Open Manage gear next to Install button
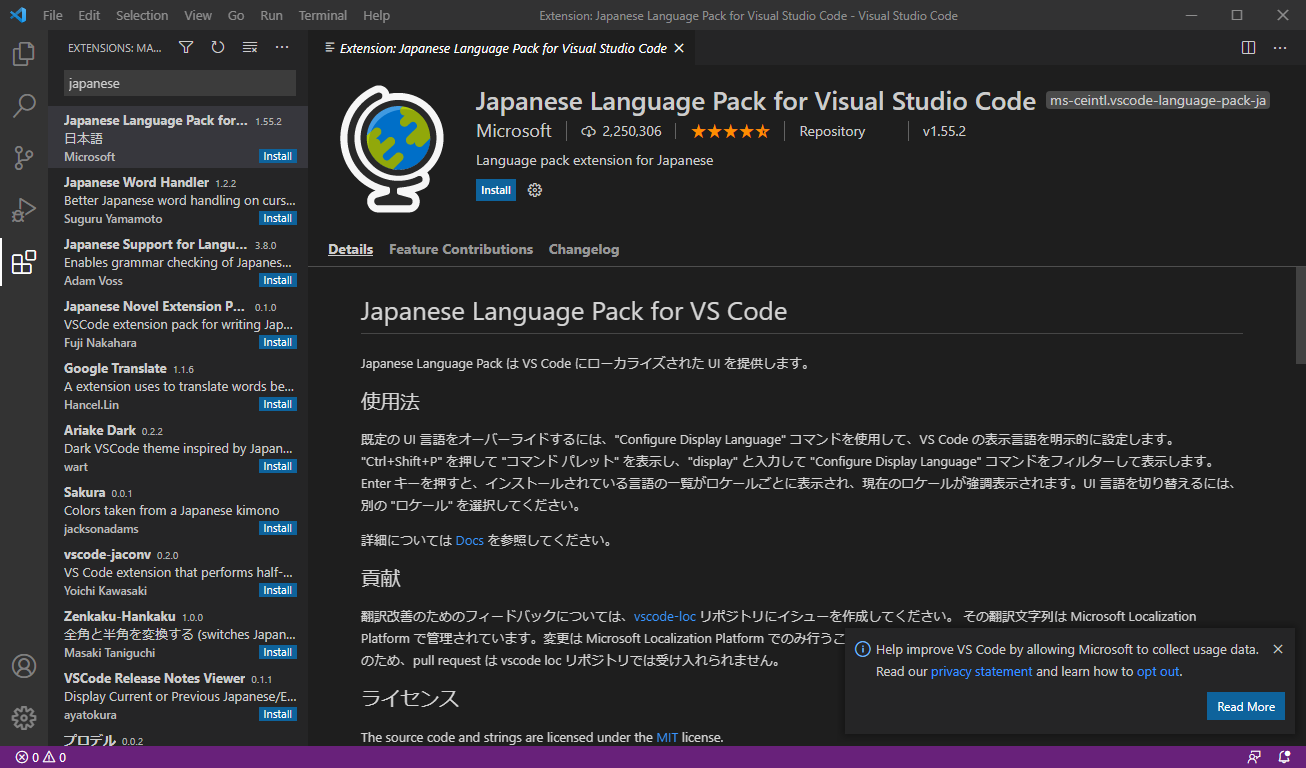This screenshot has height=768, width=1306. 535,190
